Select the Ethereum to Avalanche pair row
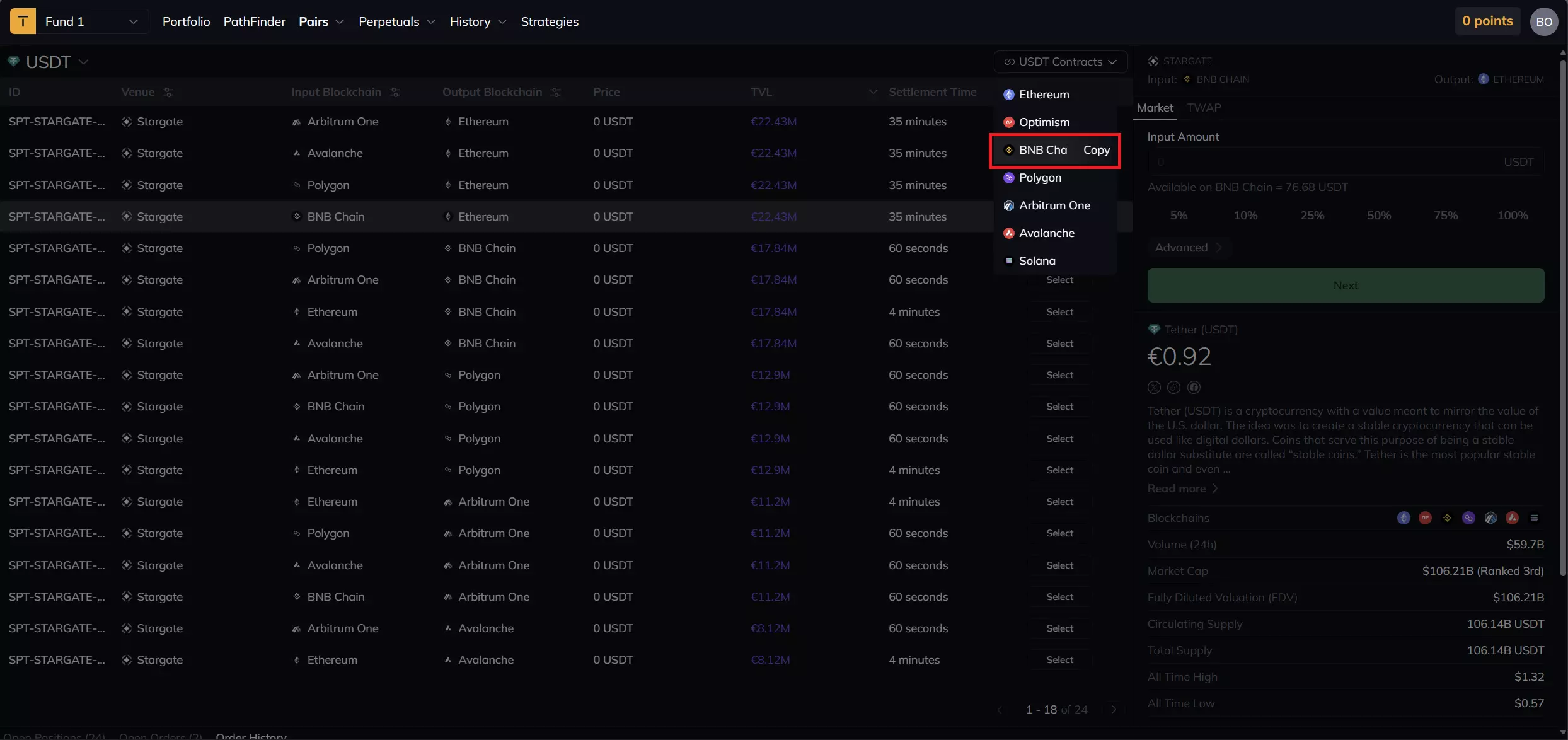1568x740 pixels. coord(1059,660)
